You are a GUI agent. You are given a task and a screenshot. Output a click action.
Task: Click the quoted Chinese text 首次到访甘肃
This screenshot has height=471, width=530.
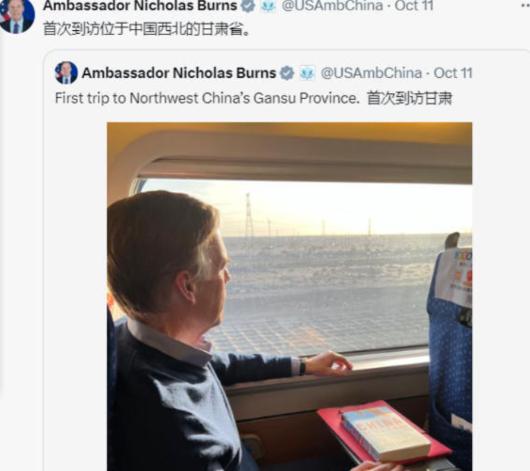click(x=409, y=98)
